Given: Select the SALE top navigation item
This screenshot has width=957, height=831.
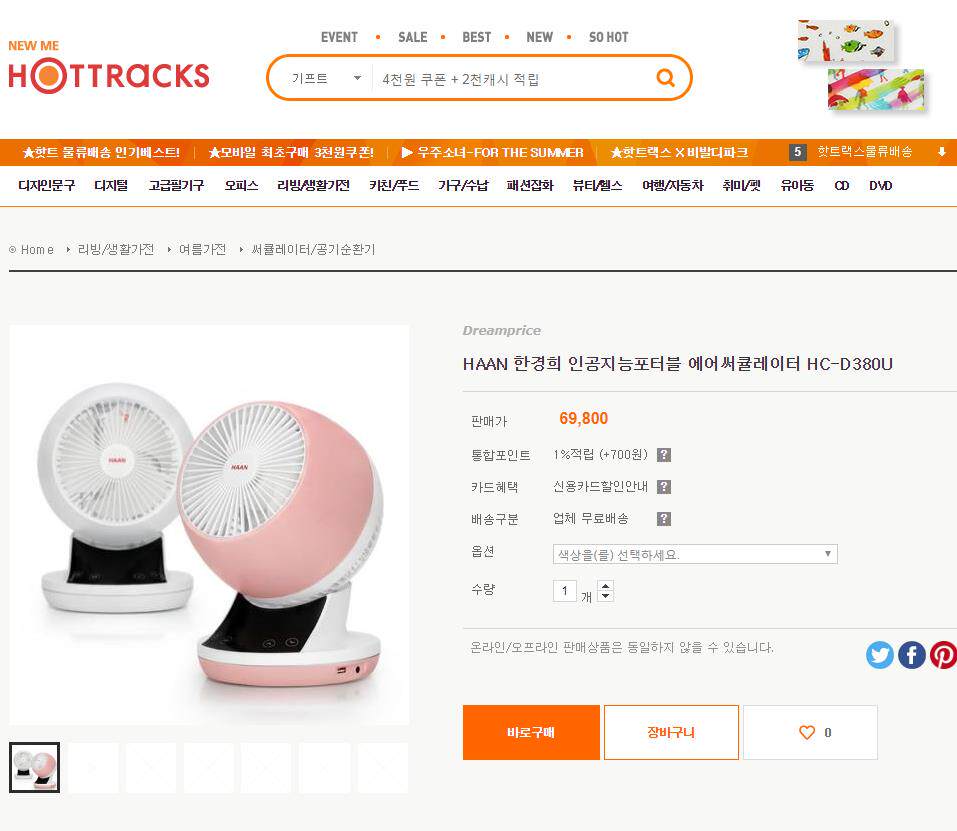Looking at the screenshot, I should click(413, 37).
